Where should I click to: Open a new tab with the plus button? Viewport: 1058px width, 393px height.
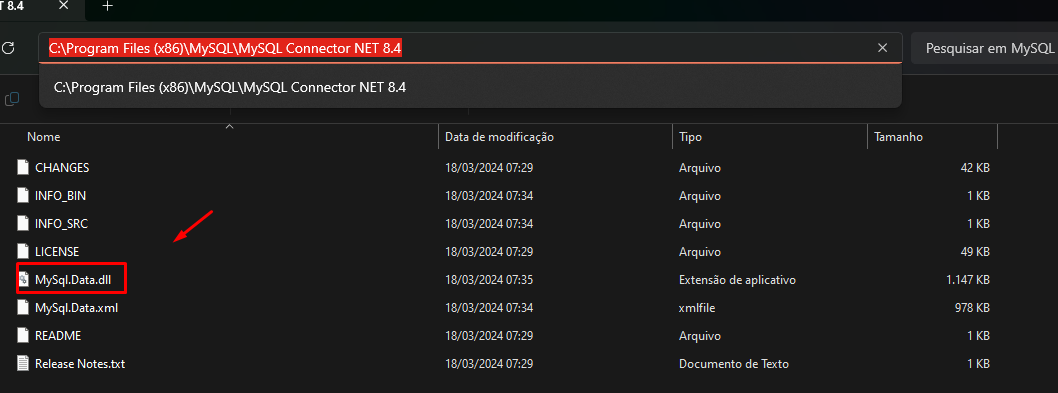tap(107, 6)
